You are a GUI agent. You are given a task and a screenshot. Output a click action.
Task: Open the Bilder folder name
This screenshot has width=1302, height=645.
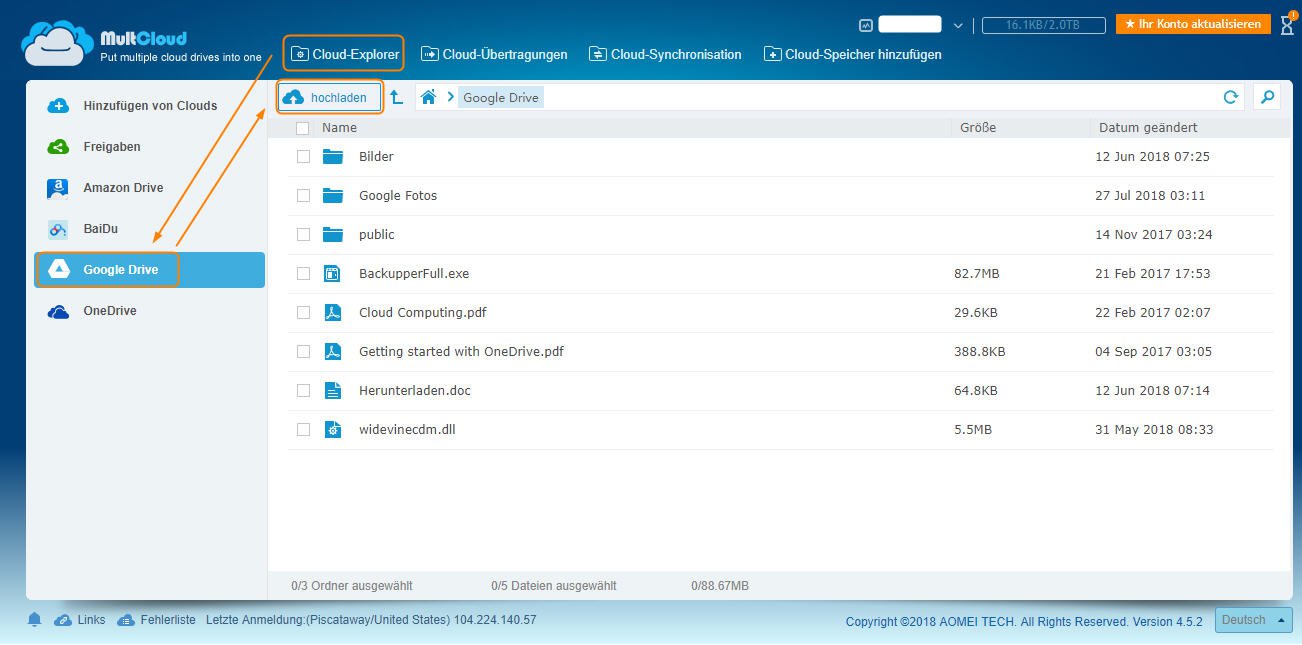click(x=376, y=156)
